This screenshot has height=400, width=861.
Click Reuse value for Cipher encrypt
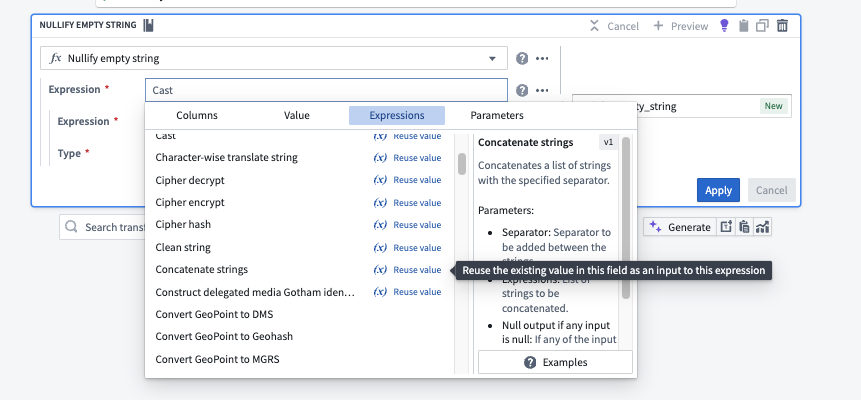417,203
